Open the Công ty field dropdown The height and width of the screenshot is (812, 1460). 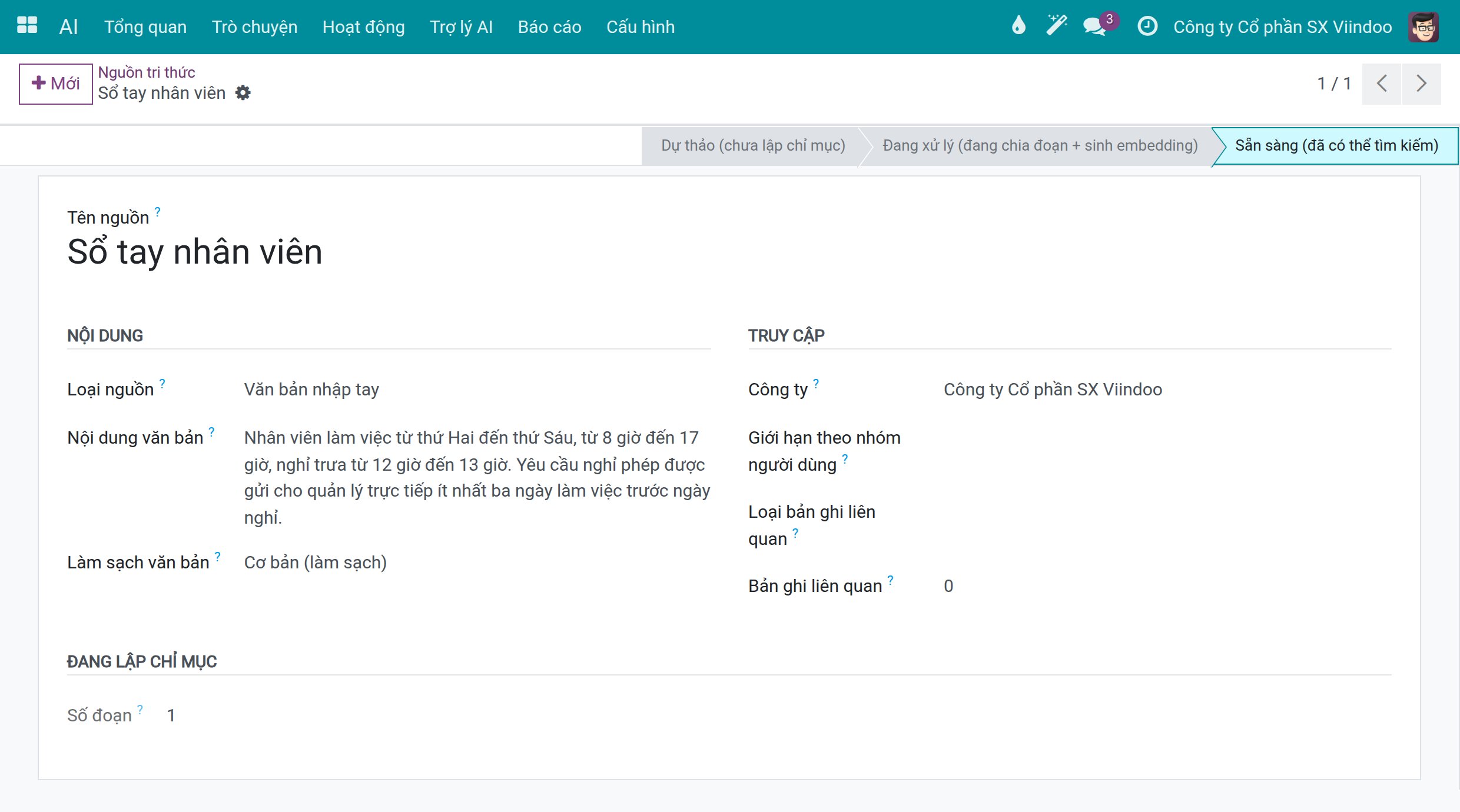pyautogui.click(x=1167, y=390)
